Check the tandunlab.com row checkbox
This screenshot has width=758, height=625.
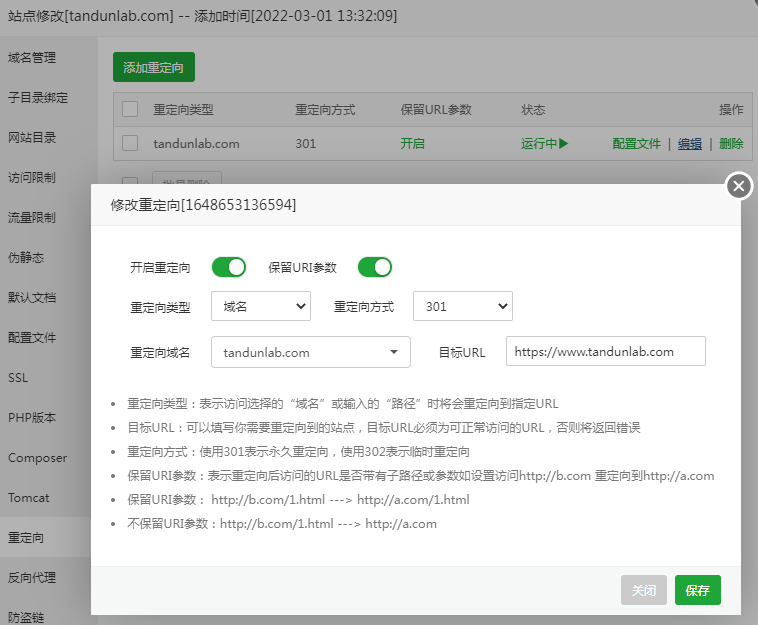pyautogui.click(x=130, y=143)
